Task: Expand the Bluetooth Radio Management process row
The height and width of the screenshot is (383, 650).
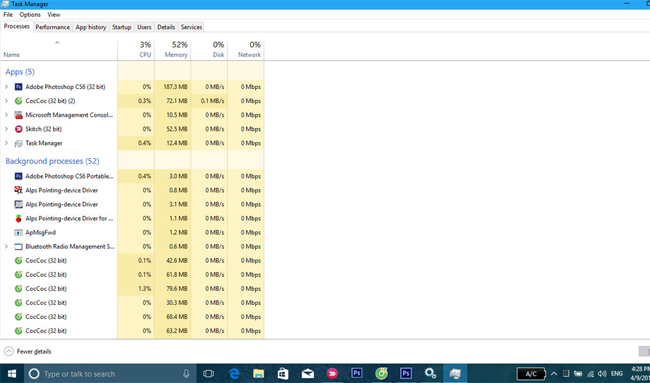Action: pyautogui.click(x=6, y=247)
